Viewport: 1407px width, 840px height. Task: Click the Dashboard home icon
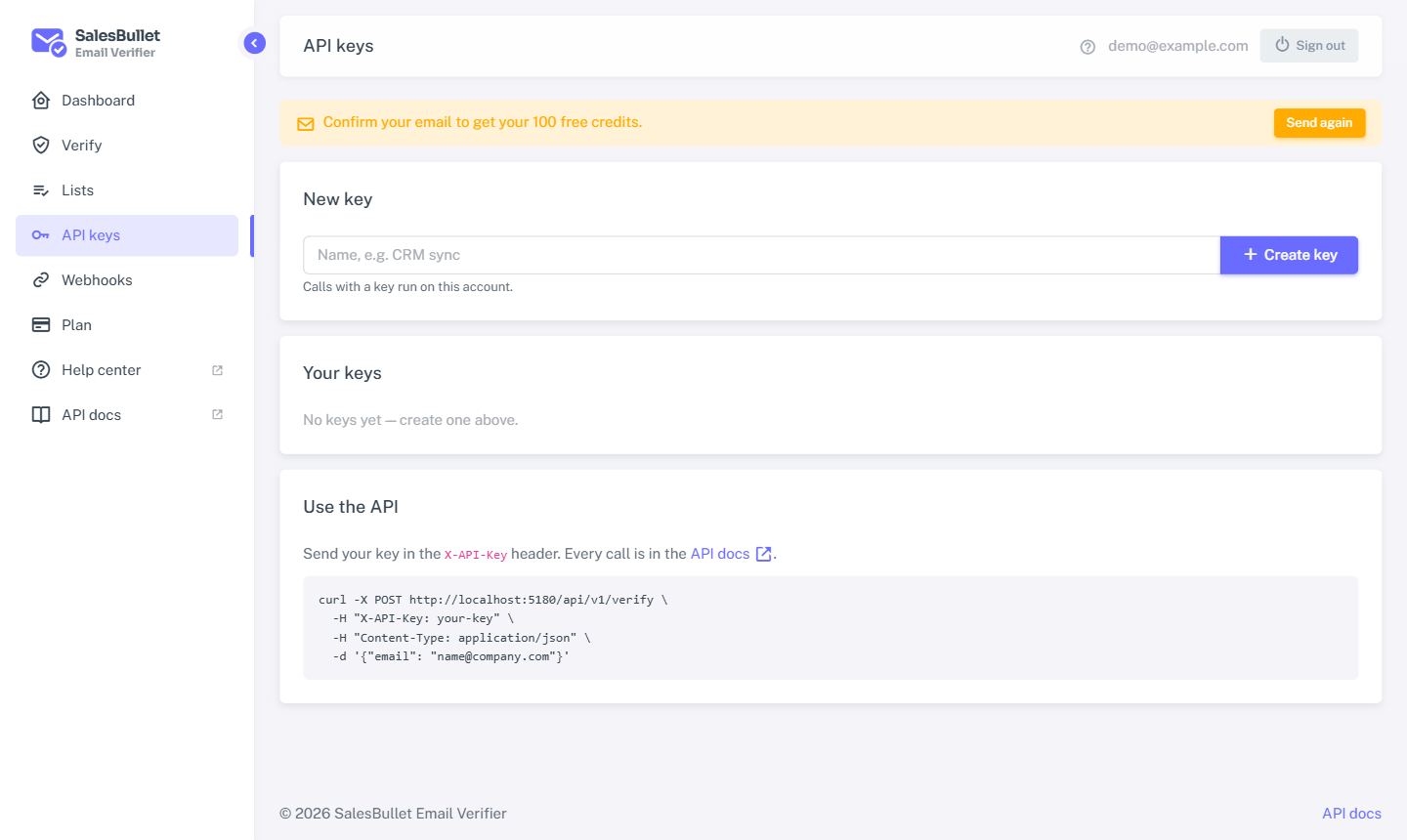41,101
